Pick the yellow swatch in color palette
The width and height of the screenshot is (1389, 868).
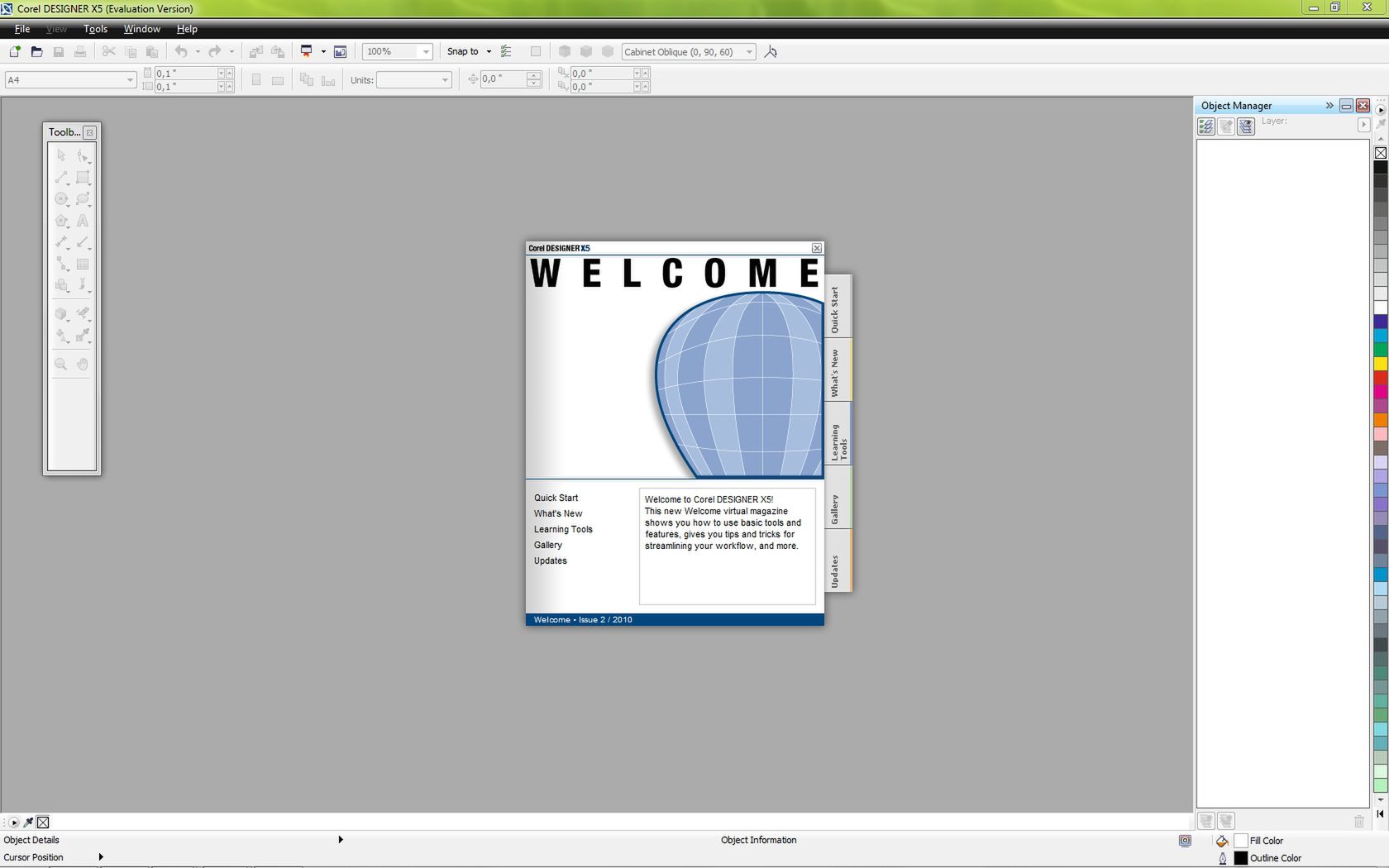(1381, 364)
